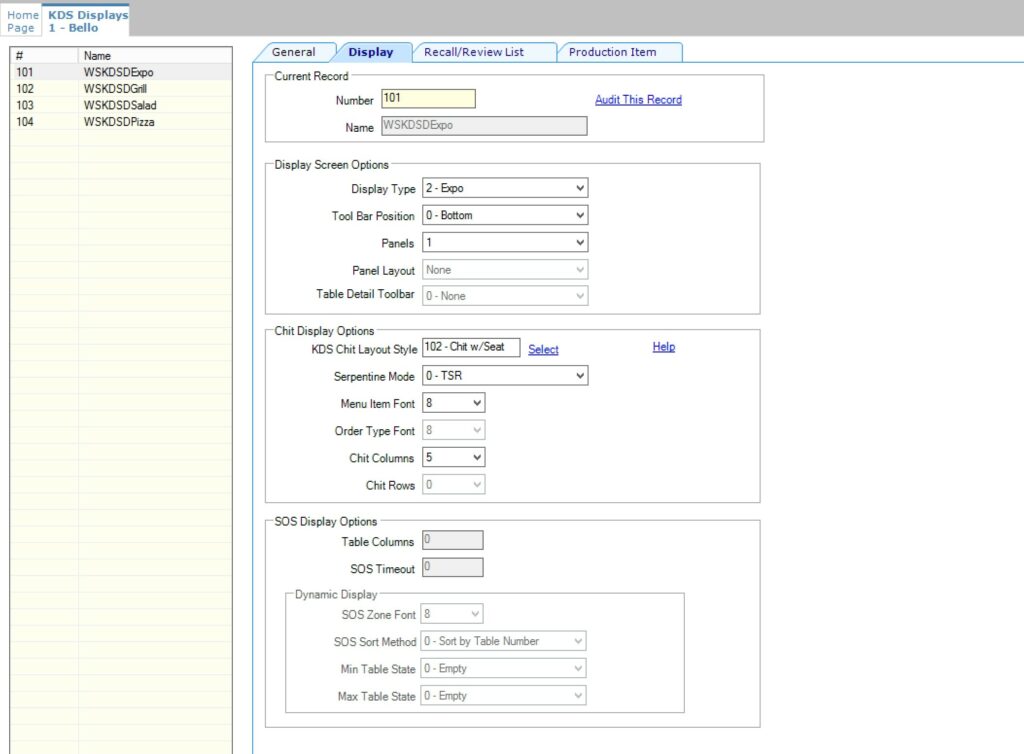Viewport: 1024px width, 754px height.
Task: Click the Order Type Font dropdown
Action: (x=453, y=430)
